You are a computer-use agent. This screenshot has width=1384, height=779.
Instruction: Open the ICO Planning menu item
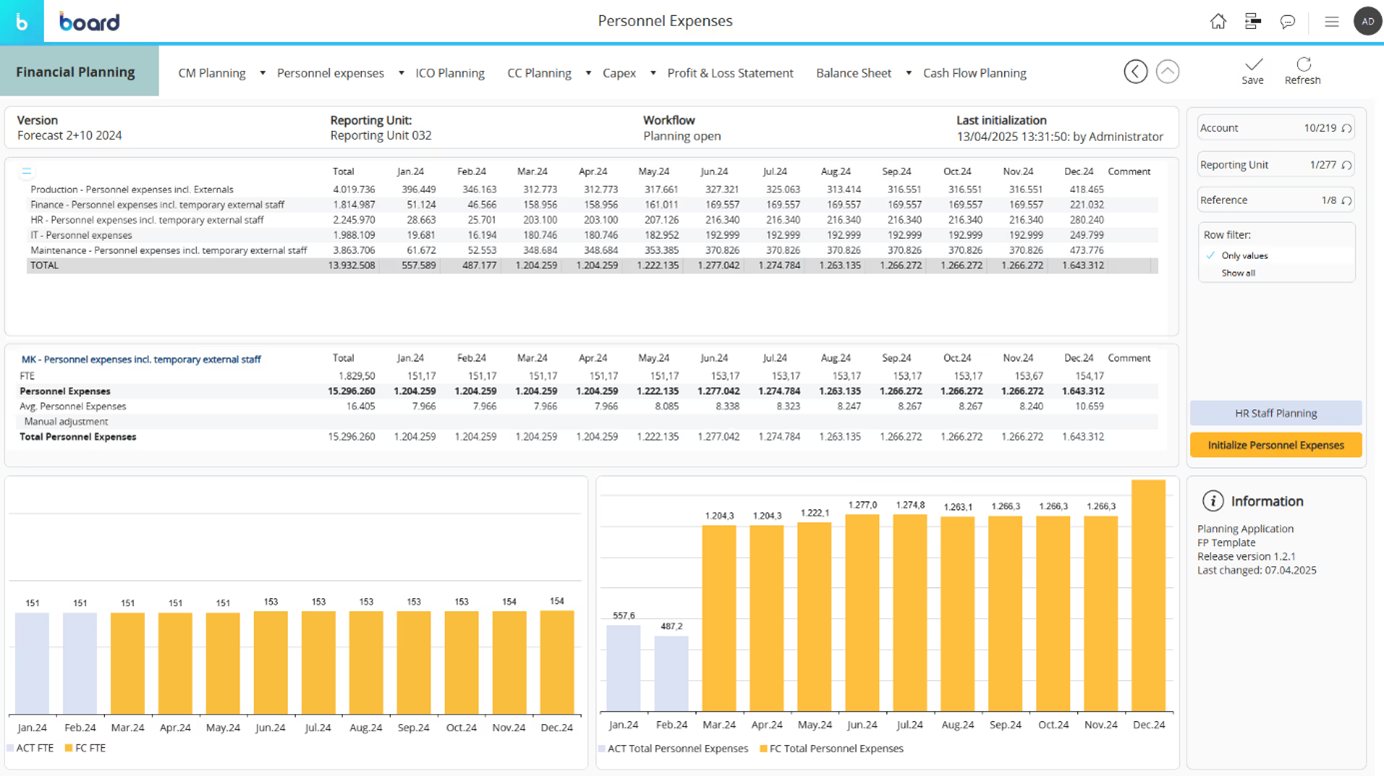click(x=449, y=73)
